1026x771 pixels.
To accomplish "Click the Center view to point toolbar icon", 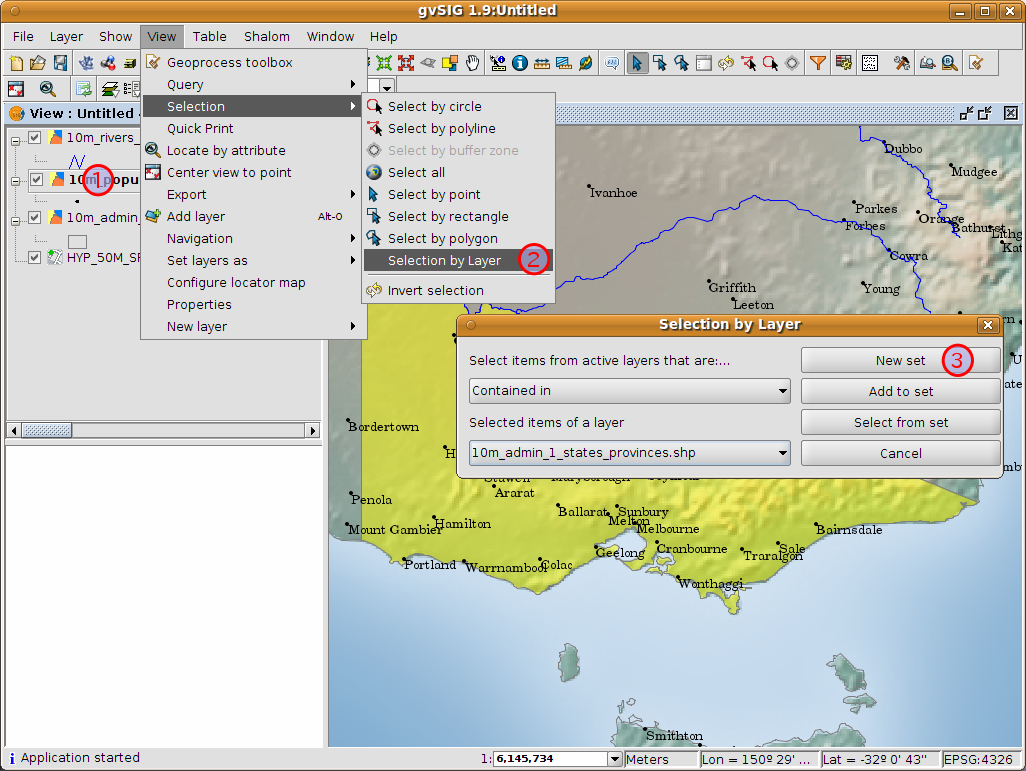I will click(16, 88).
